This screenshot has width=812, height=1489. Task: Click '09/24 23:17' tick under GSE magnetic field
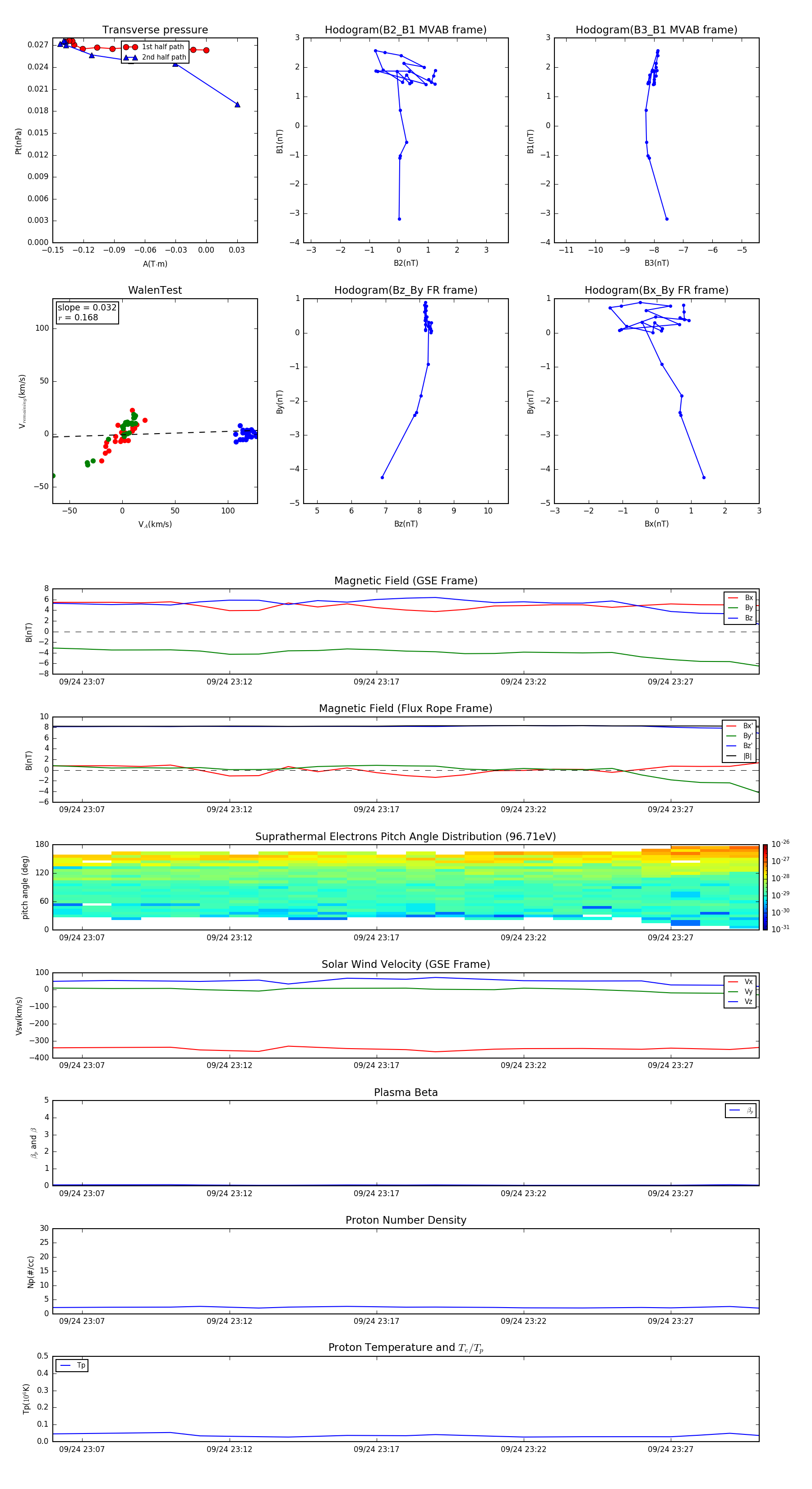point(376,682)
